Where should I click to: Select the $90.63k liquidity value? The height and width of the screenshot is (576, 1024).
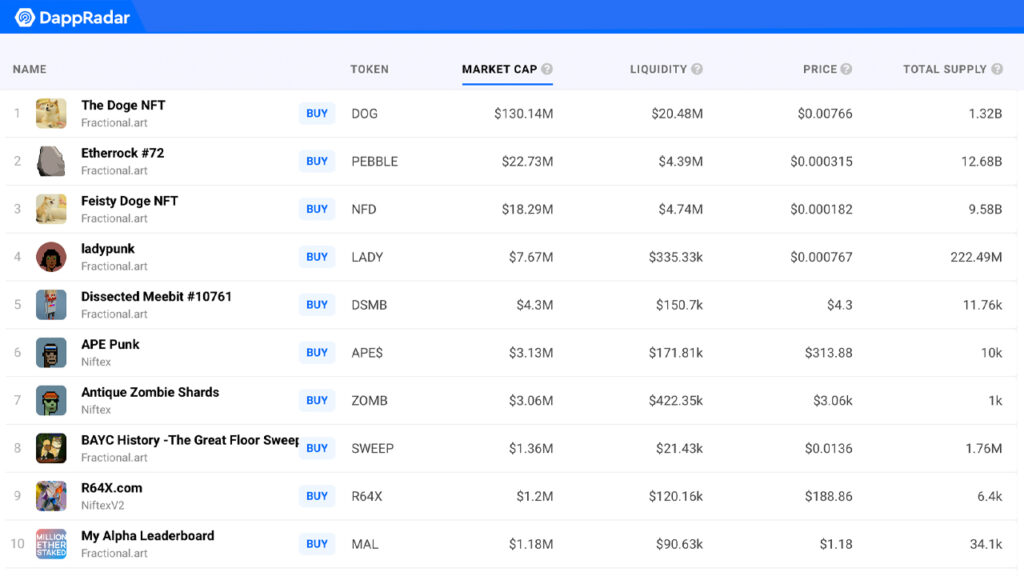pos(679,544)
